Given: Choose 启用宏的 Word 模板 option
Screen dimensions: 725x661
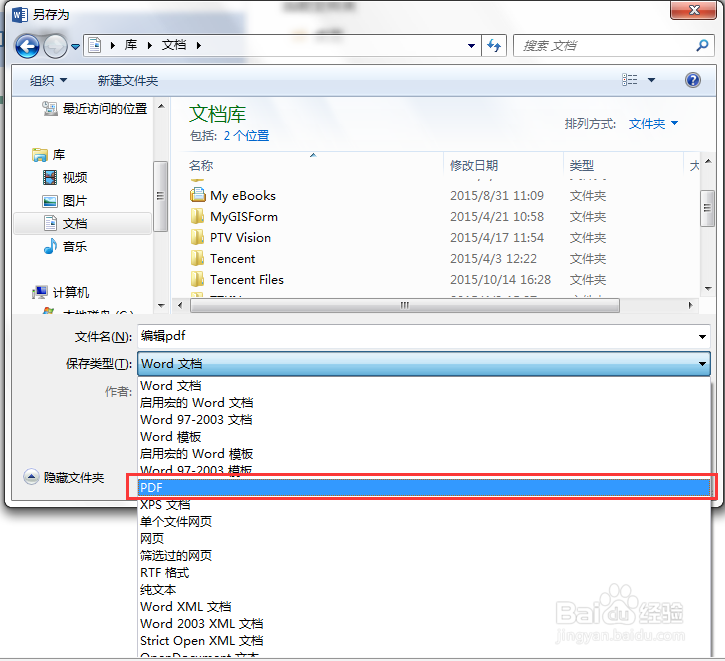Looking at the screenshot, I should [424, 454].
